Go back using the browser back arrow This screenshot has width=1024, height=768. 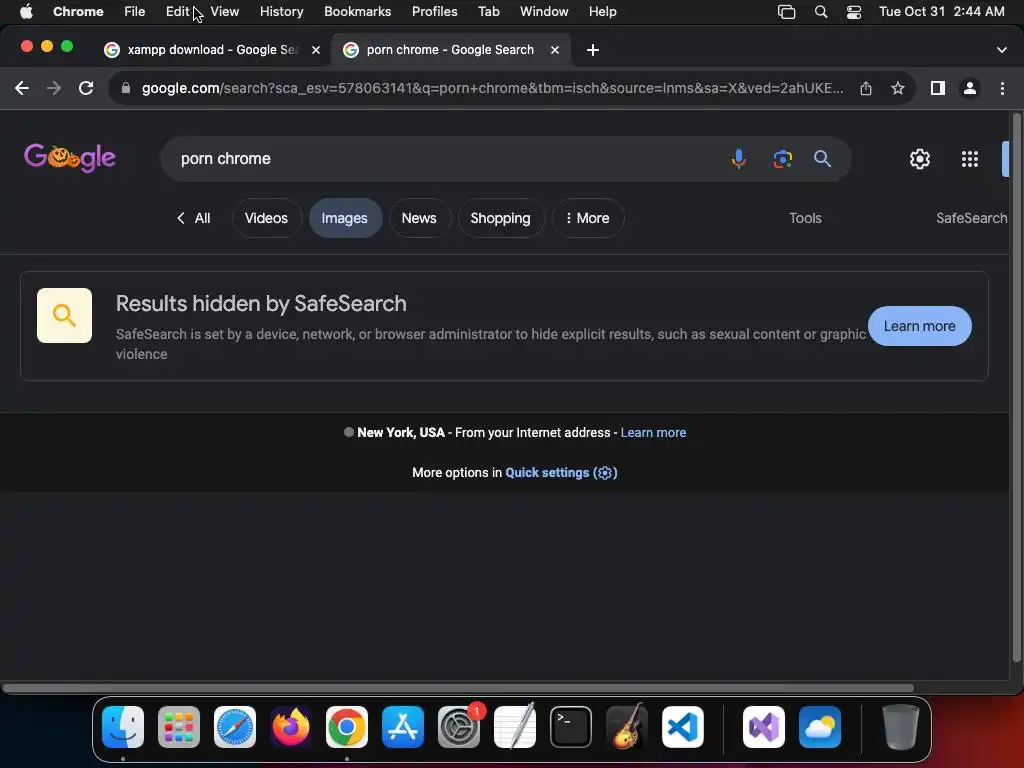tap(22, 88)
